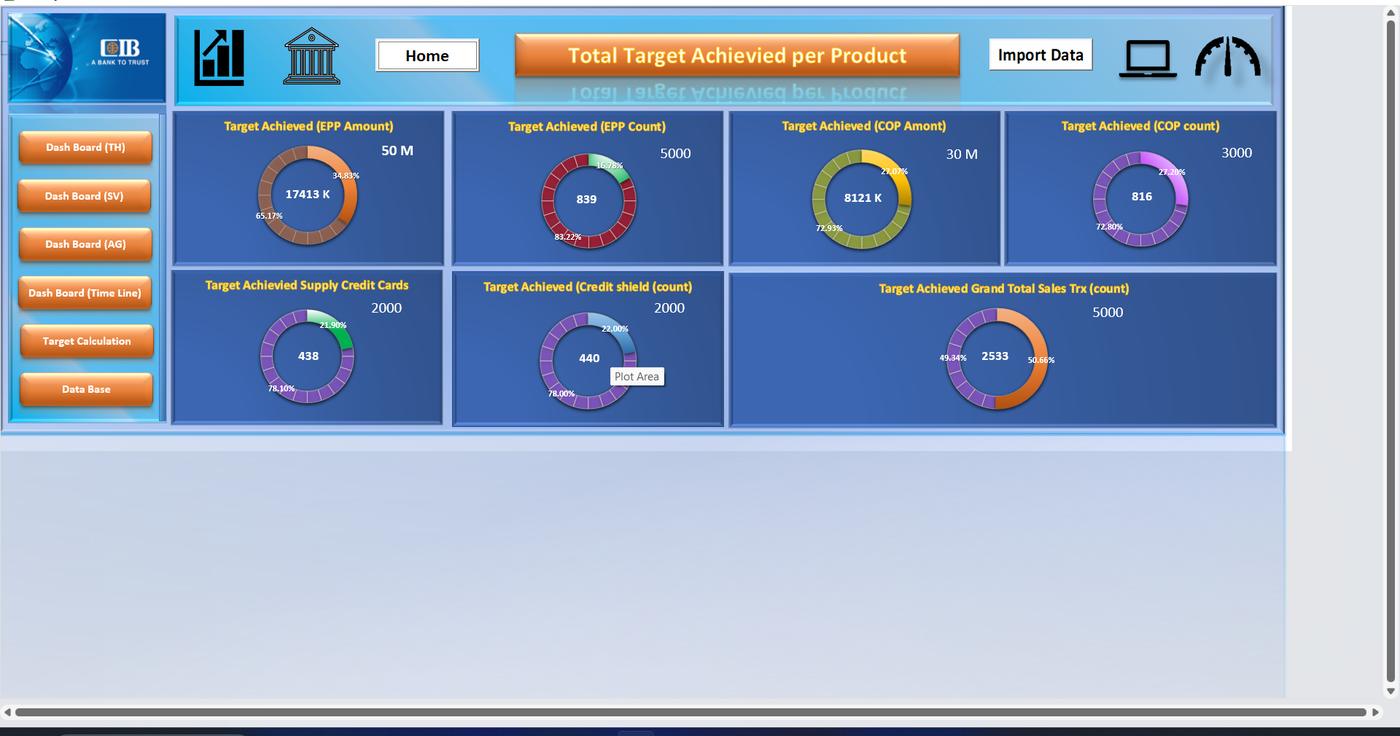Click the 3000 target label

coord(1236,153)
